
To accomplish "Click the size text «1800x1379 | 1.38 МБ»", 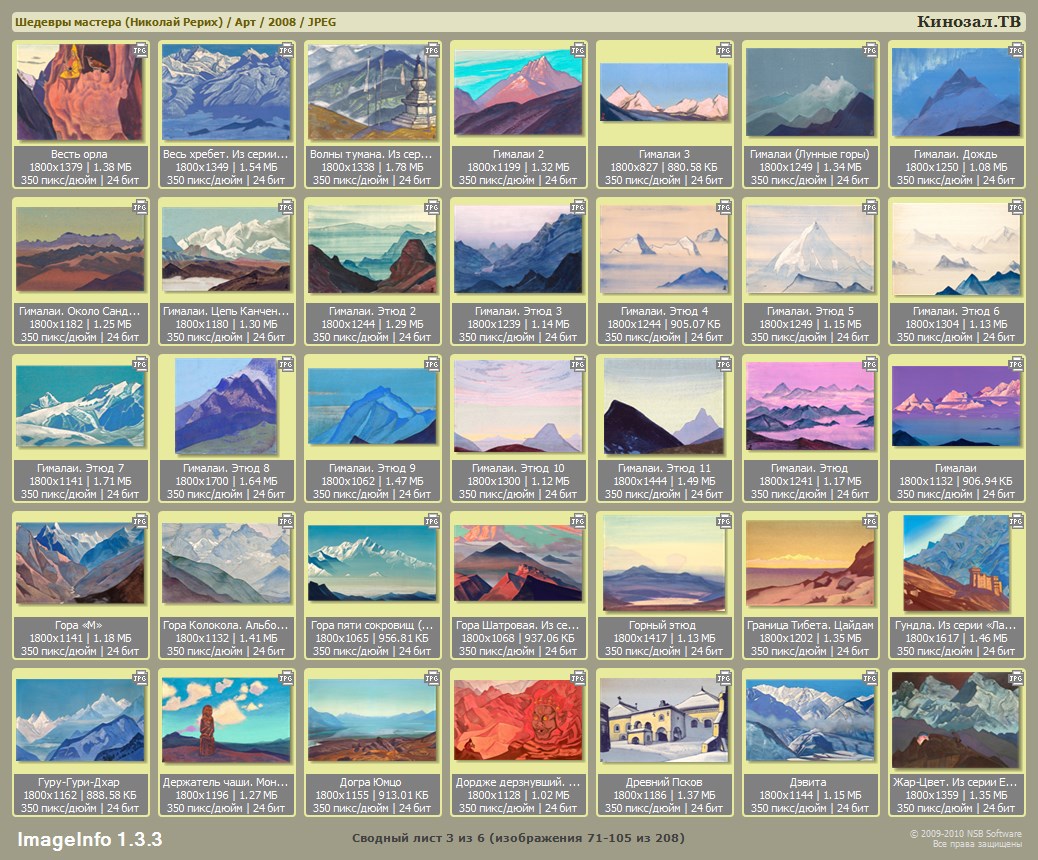I will [79, 167].
